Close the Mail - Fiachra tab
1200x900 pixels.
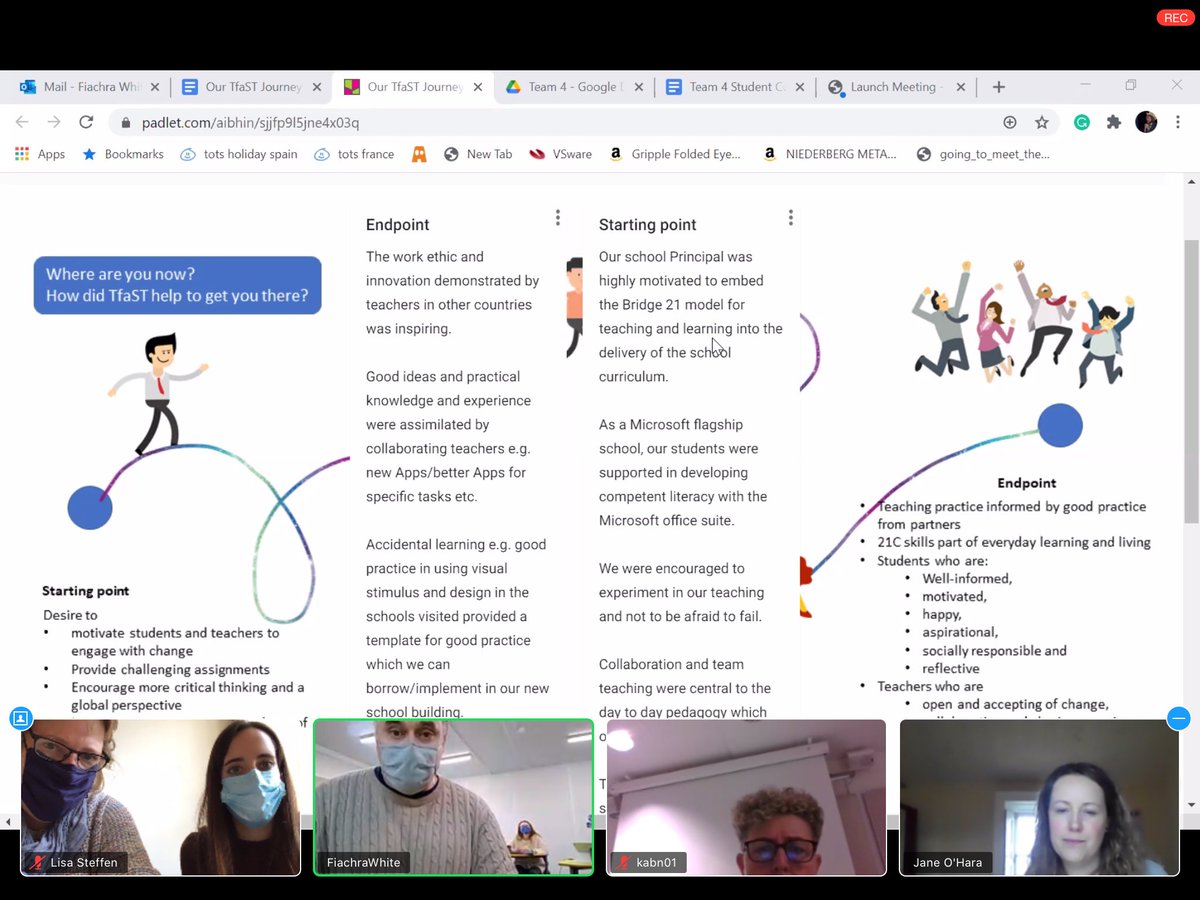click(x=155, y=87)
